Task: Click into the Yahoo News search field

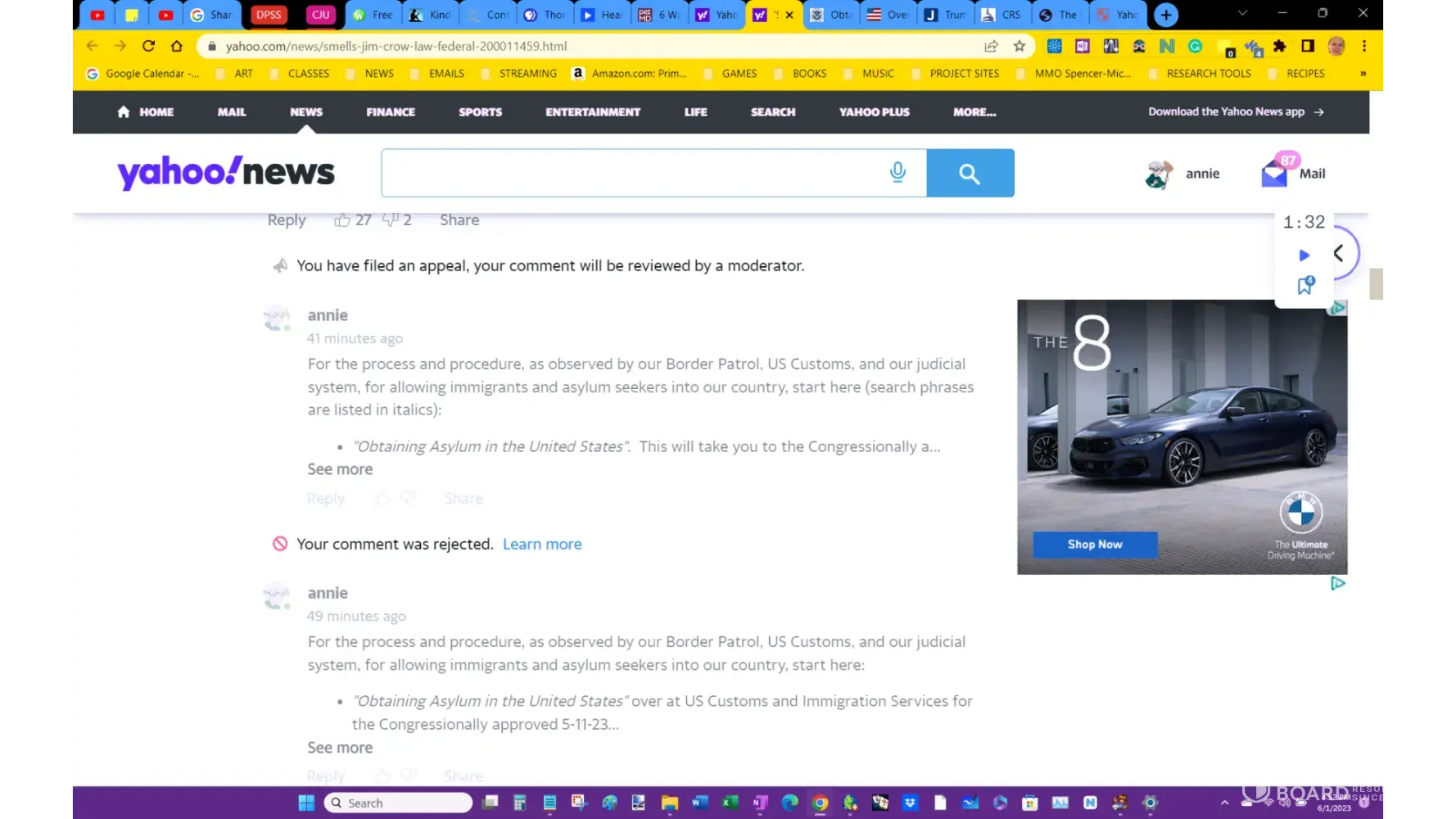Action: coord(631,173)
